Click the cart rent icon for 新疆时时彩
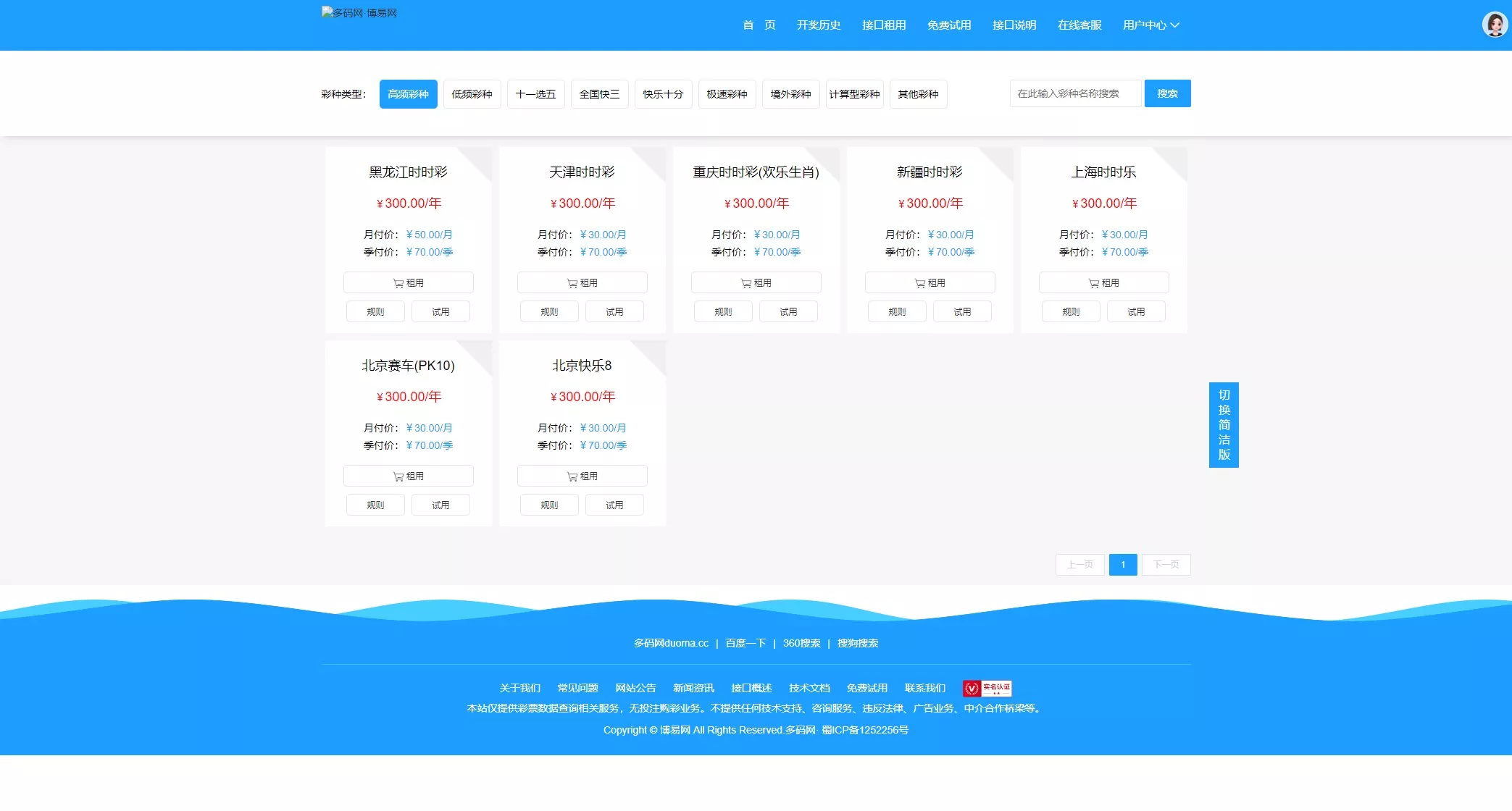Screen dimensions: 1512x811 920,283
